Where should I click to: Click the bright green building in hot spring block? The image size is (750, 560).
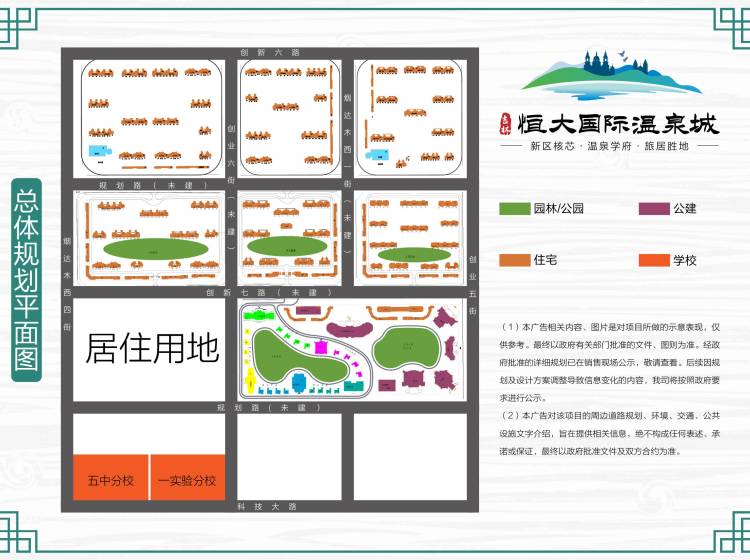pyautogui.click(x=258, y=315)
